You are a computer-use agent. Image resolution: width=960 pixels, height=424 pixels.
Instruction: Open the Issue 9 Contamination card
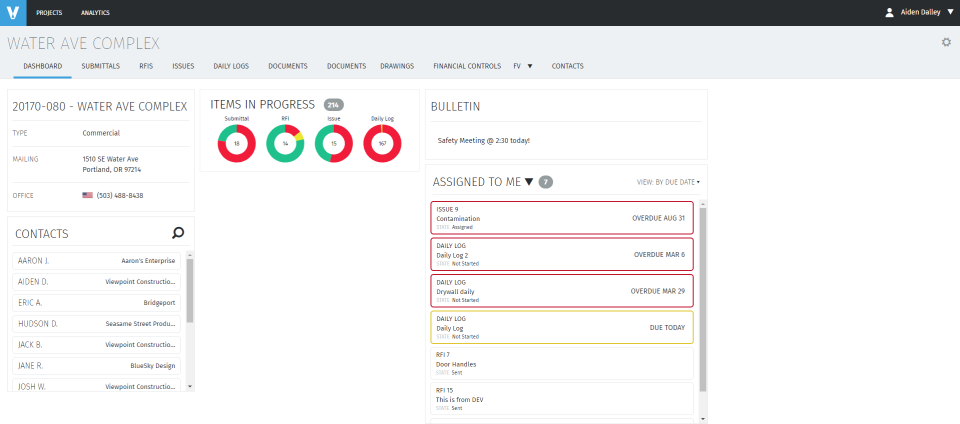click(x=562, y=218)
